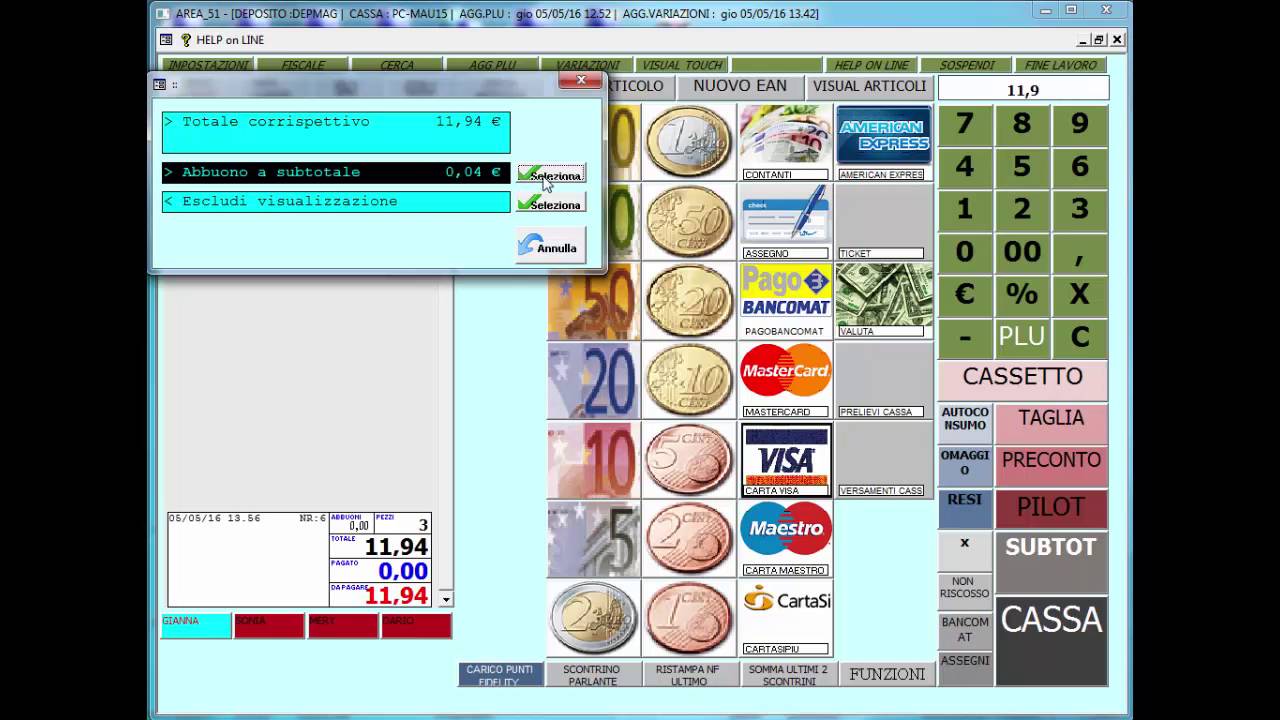Open the CERCA menu
This screenshot has height=720, width=1280.
[397, 65]
